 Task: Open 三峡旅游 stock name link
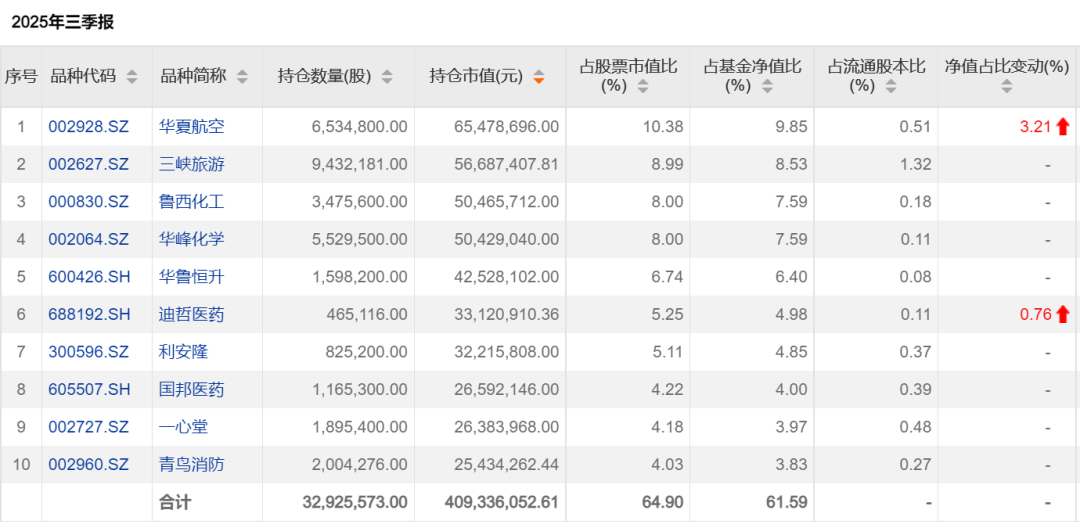pos(192,164)
